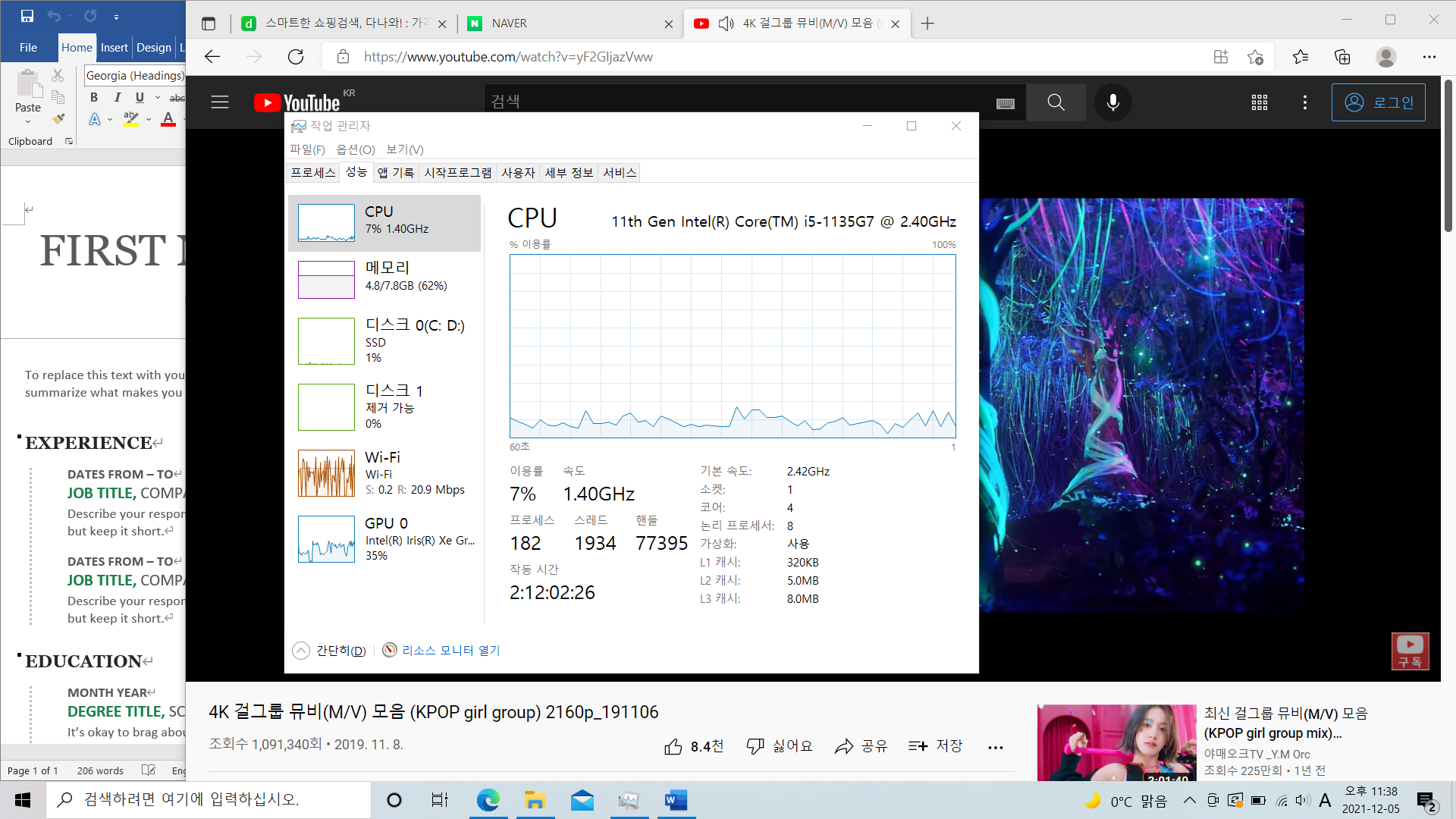Open the Edge collections icon

1342,57
